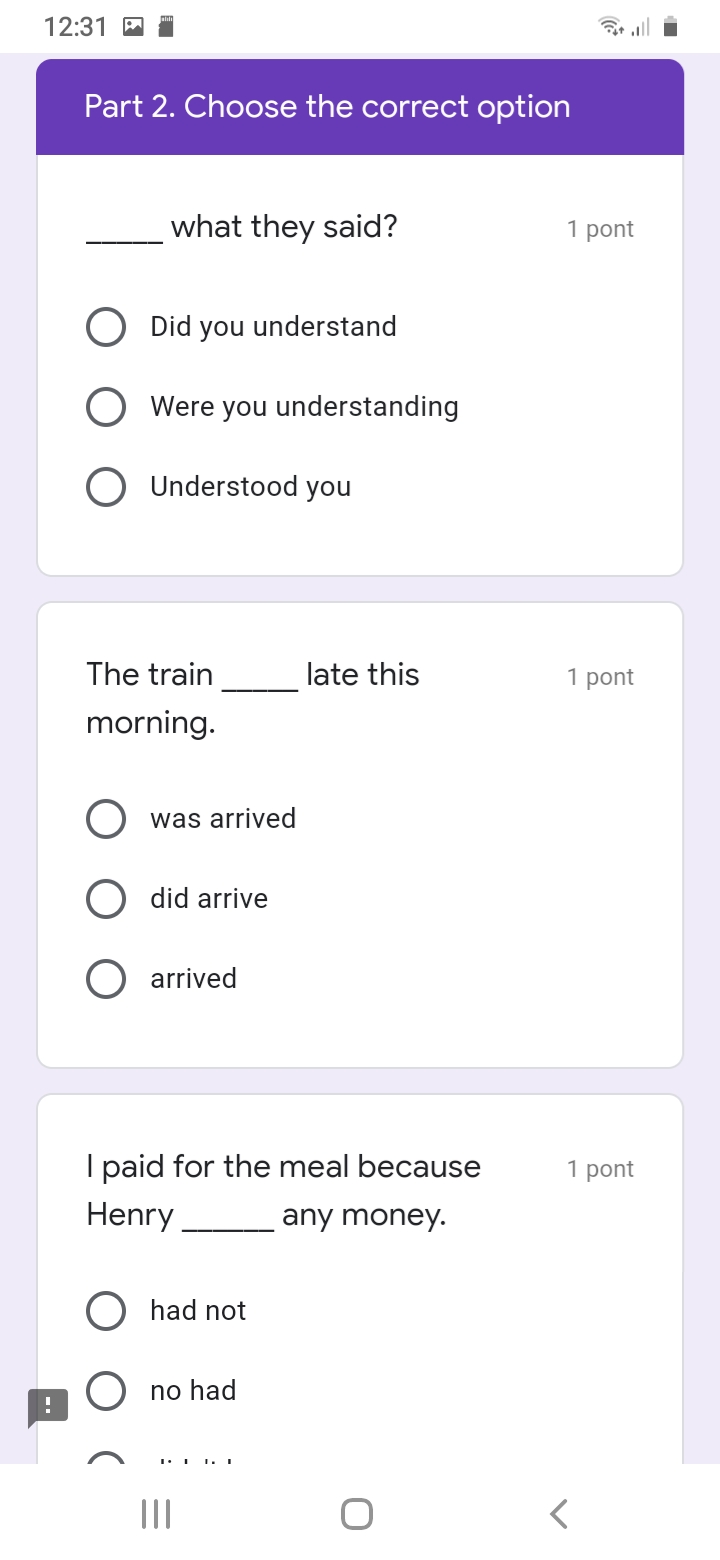Tap the Wi-Fi status icon
The height and width of the screenshot is (1560, 720).
tap(609, 27)
